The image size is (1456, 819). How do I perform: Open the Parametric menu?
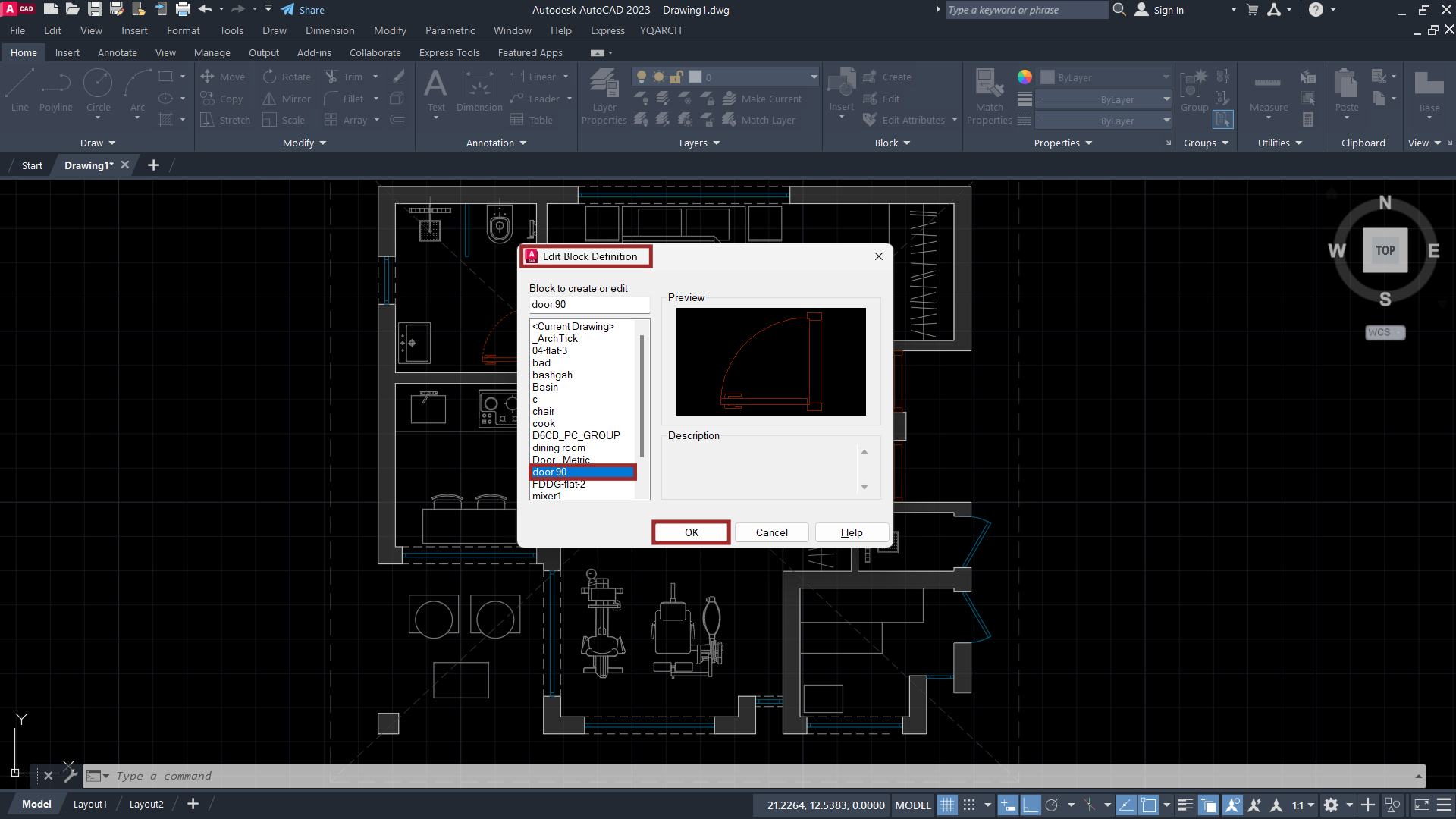450,30
